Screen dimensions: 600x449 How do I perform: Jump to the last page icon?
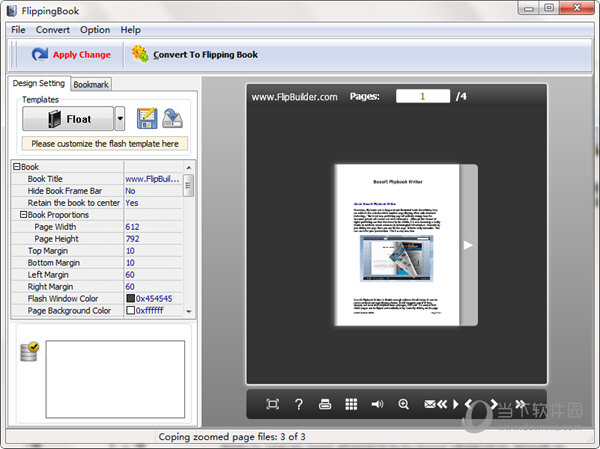(x=520, y=404)
